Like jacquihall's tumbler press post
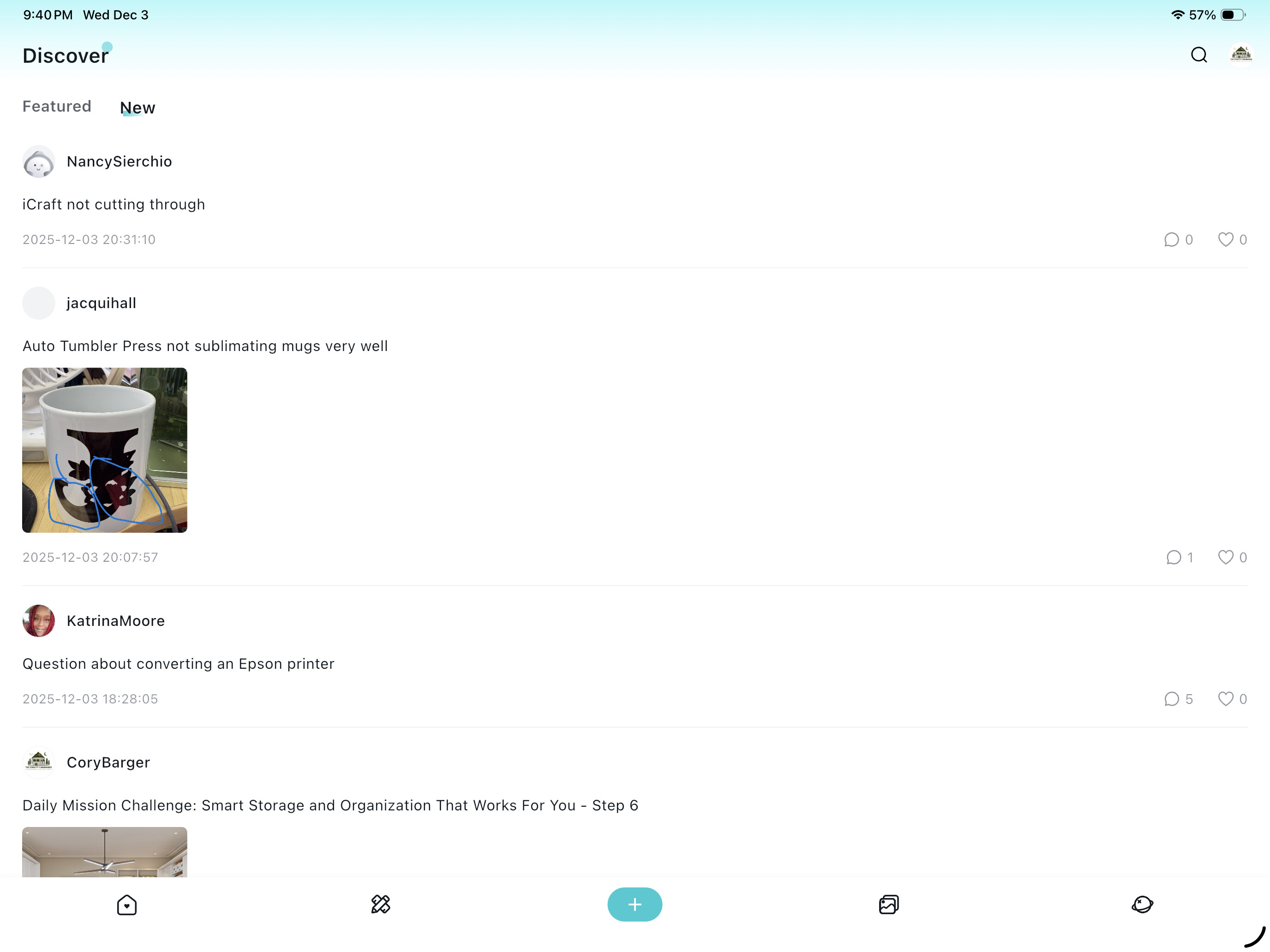1270x952 pixels. (x=1225, y=557)
